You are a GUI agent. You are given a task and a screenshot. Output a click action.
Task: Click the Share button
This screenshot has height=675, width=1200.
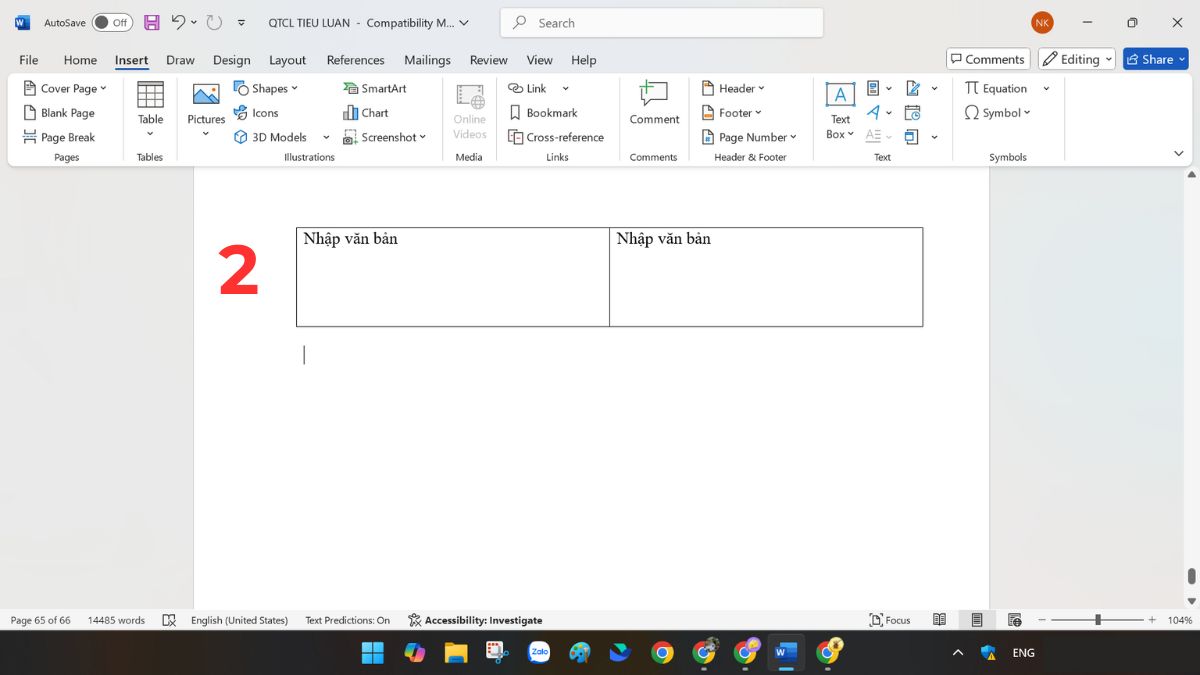coord(1155,59)
